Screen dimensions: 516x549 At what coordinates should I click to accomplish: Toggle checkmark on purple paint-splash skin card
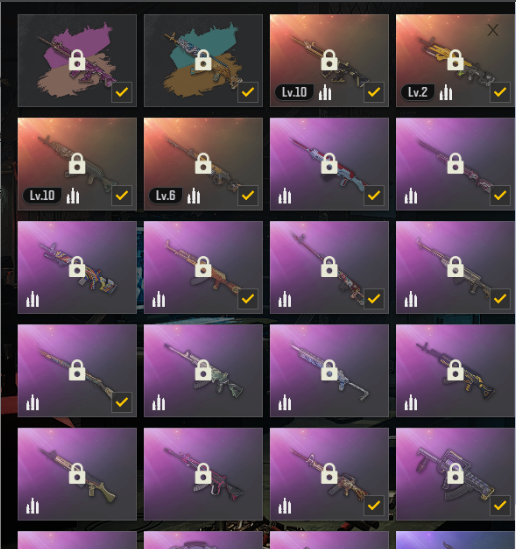pyautogui.click(x=122, y=92)
